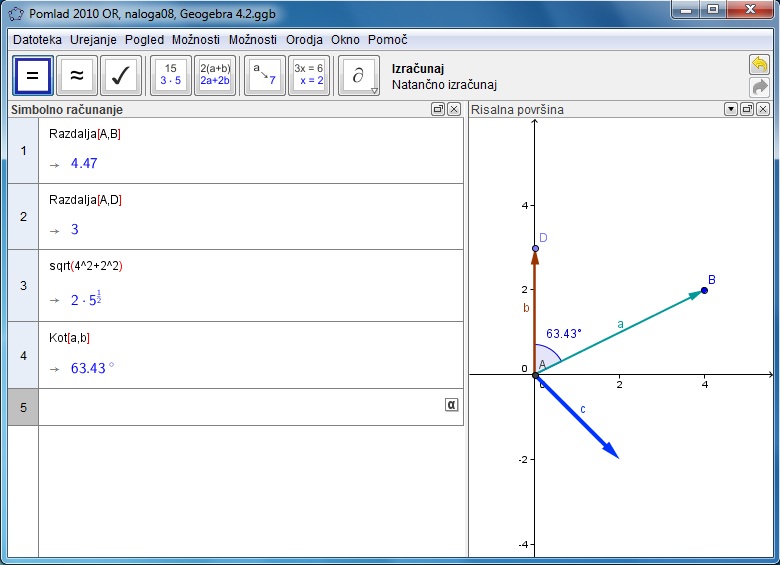
Task: Open the alpha symbol picker in row 5
Action: (451, 404)
